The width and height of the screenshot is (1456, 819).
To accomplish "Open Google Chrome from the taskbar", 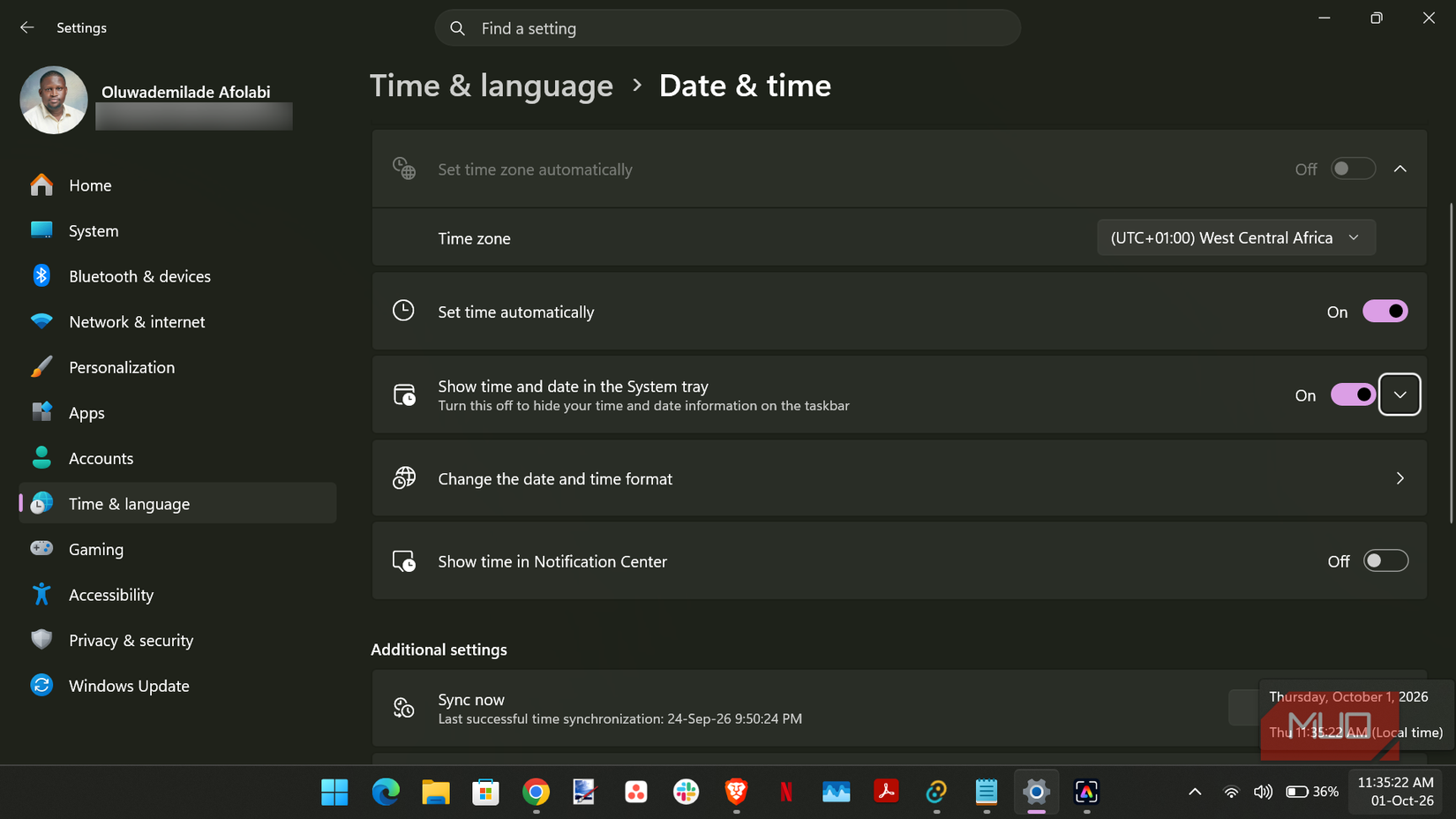I will tap(536, 793).
